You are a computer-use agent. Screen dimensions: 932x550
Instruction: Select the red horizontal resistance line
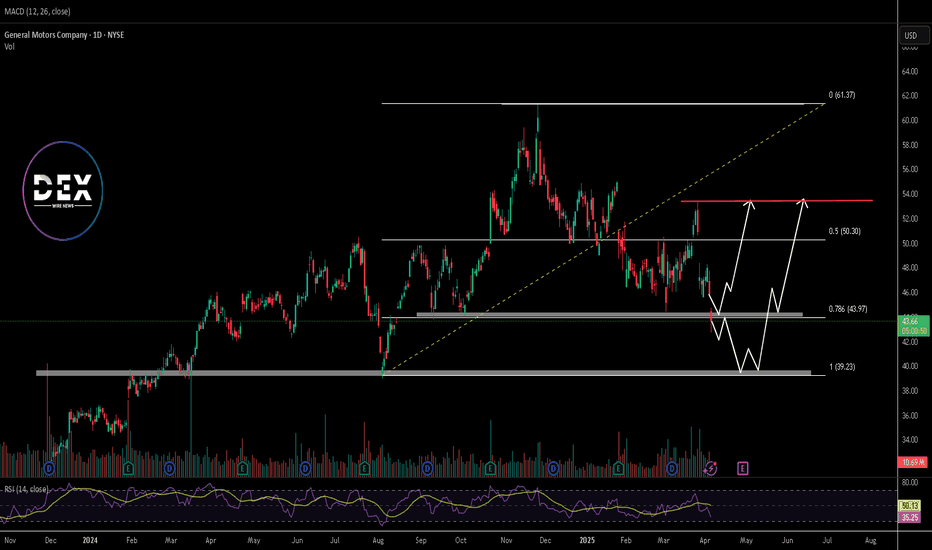tap(777, 201)
